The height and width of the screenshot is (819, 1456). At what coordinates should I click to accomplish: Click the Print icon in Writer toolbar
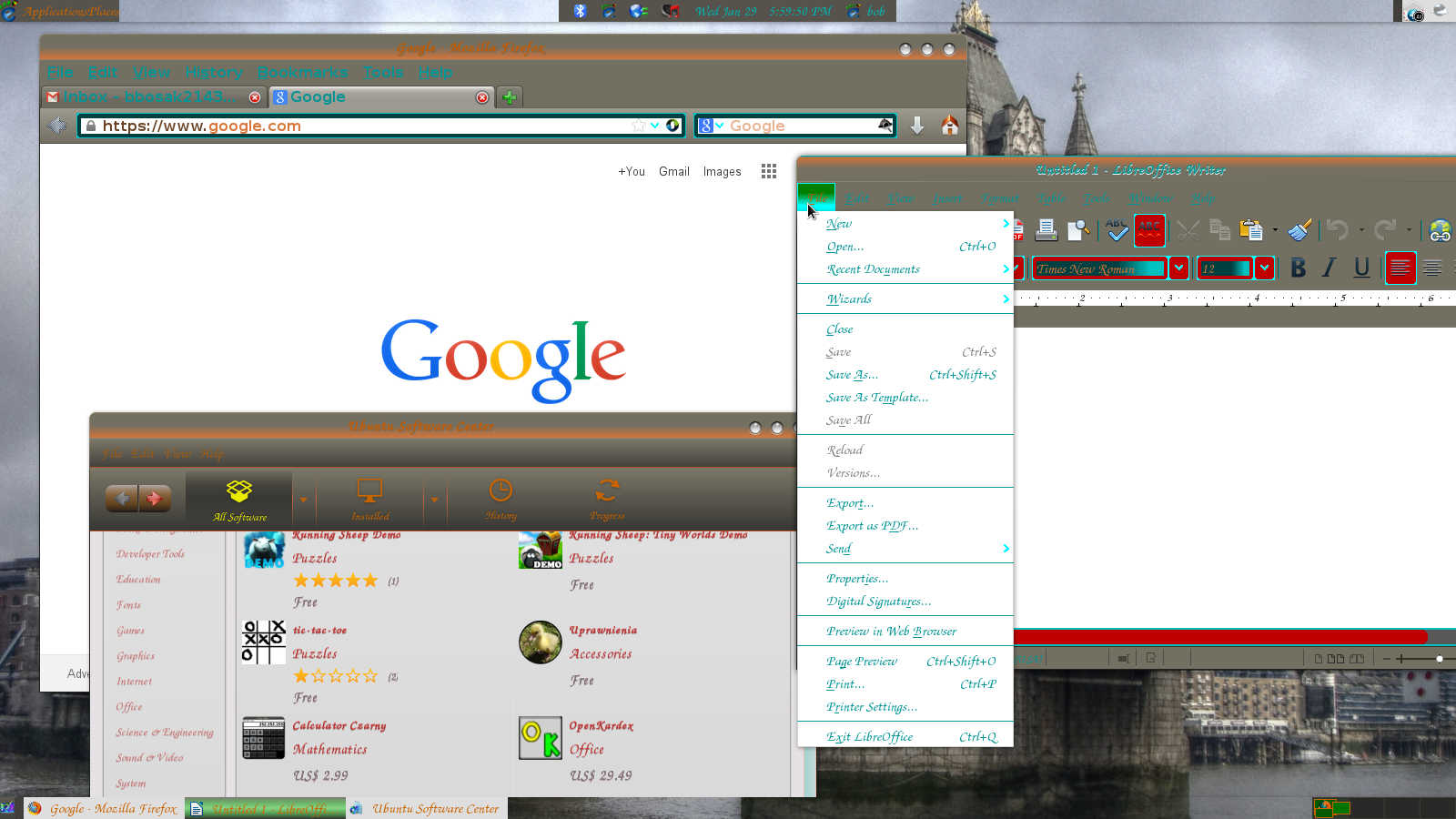click(x=1046, y=230)
